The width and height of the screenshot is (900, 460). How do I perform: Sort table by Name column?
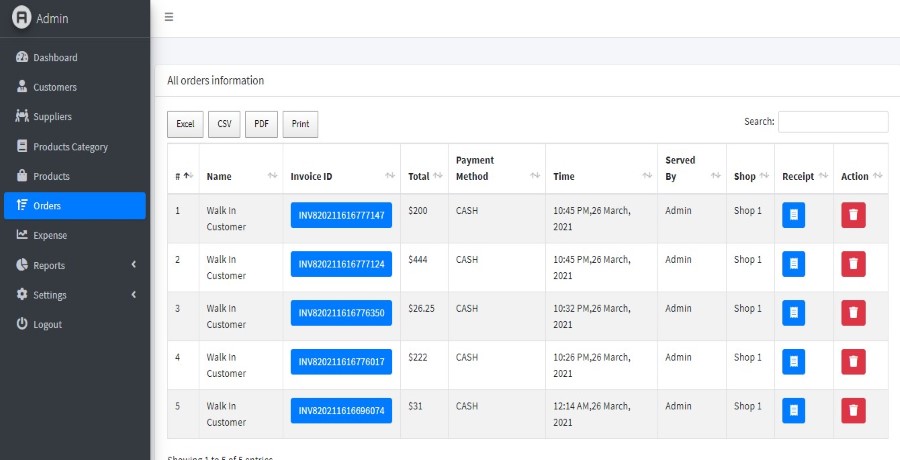coord(241,169)
